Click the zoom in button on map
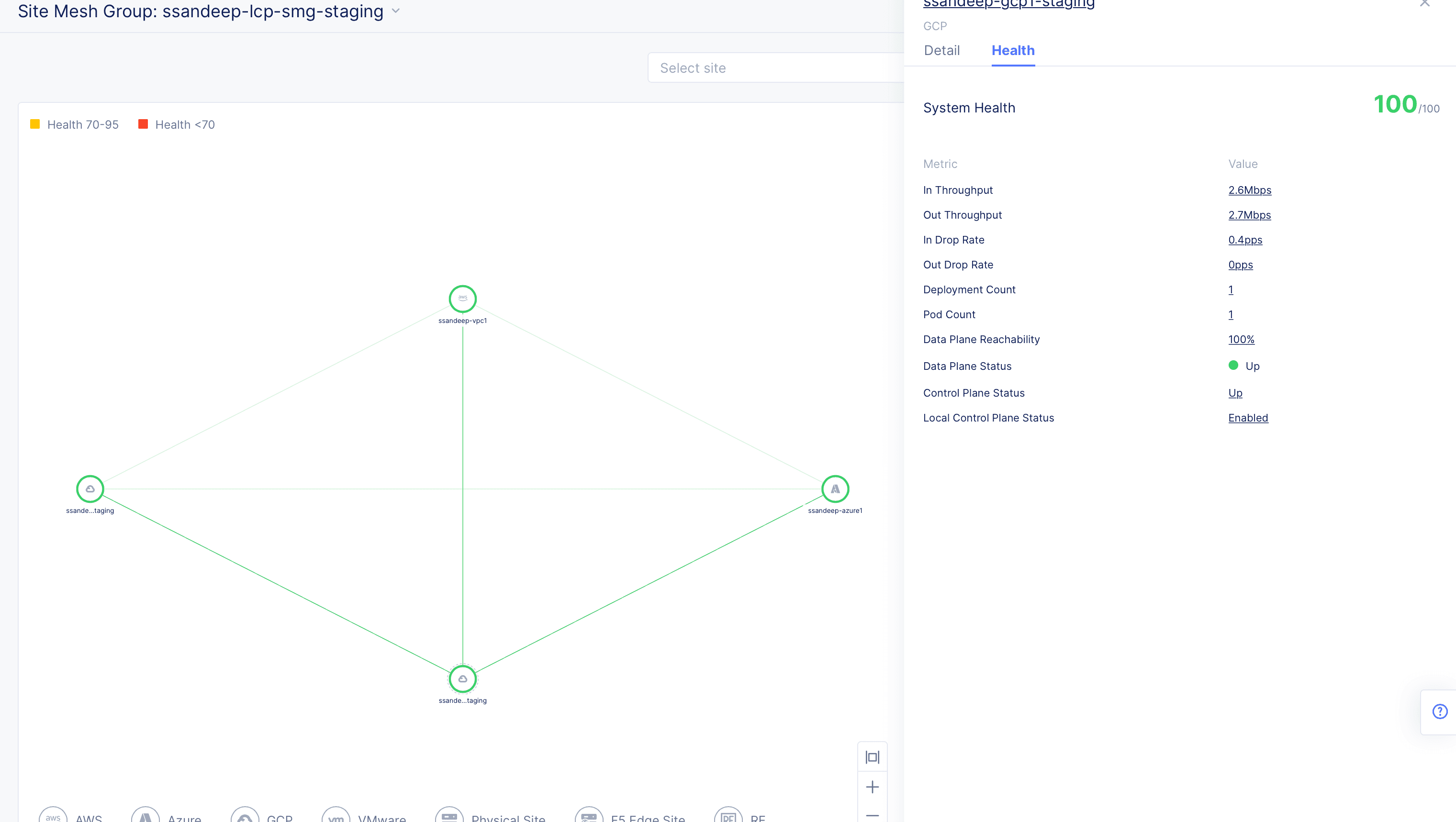Screen dimensions: 1456x822 click(x=872, y=787)
